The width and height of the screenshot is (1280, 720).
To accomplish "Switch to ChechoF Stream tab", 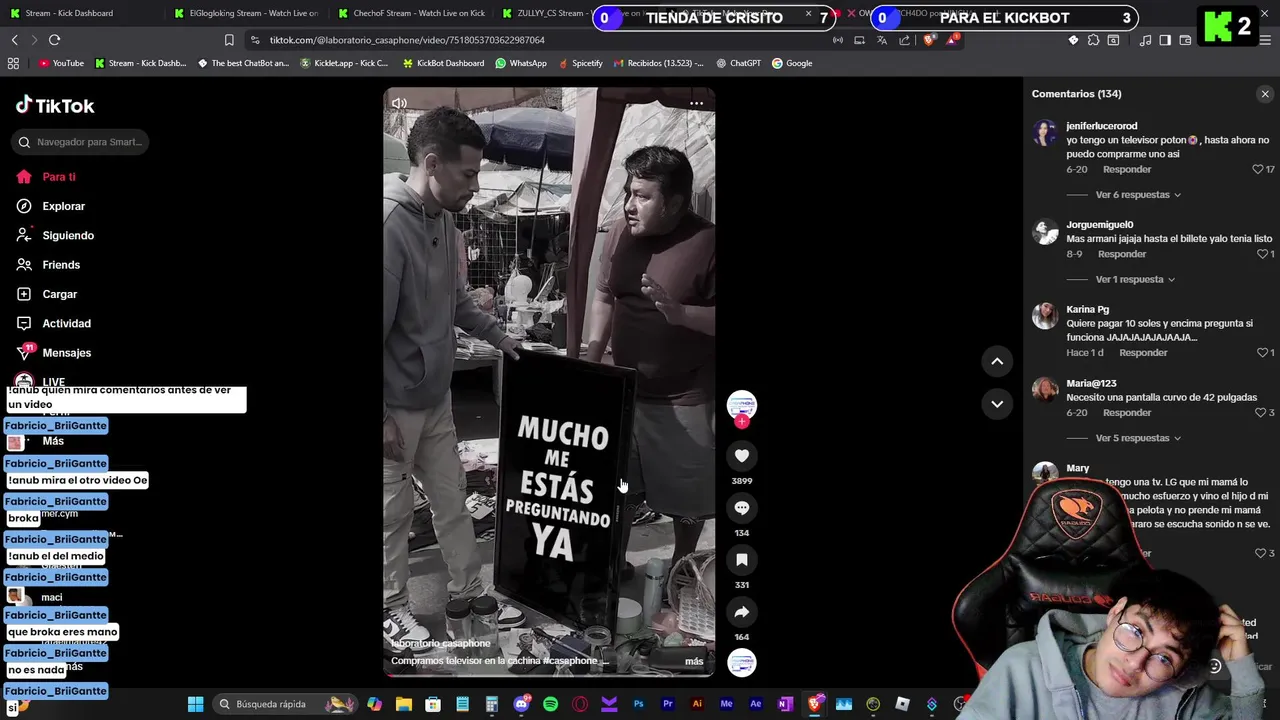I will [x=412, y=13].
